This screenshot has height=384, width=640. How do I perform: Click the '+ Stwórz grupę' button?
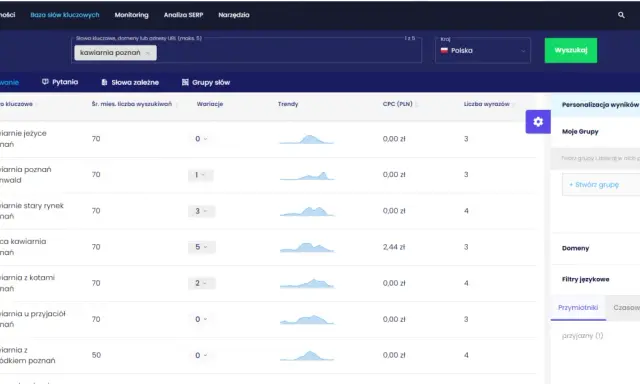[x=601, y=184]
